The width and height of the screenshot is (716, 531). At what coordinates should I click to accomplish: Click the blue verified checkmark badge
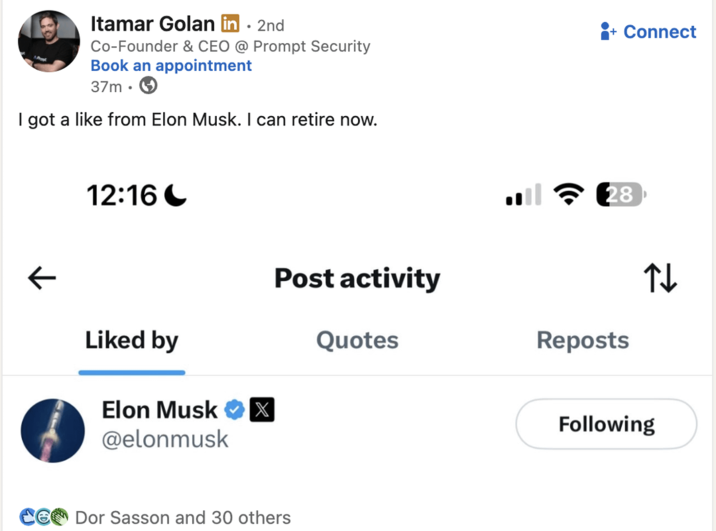click(x=234, y=410)
